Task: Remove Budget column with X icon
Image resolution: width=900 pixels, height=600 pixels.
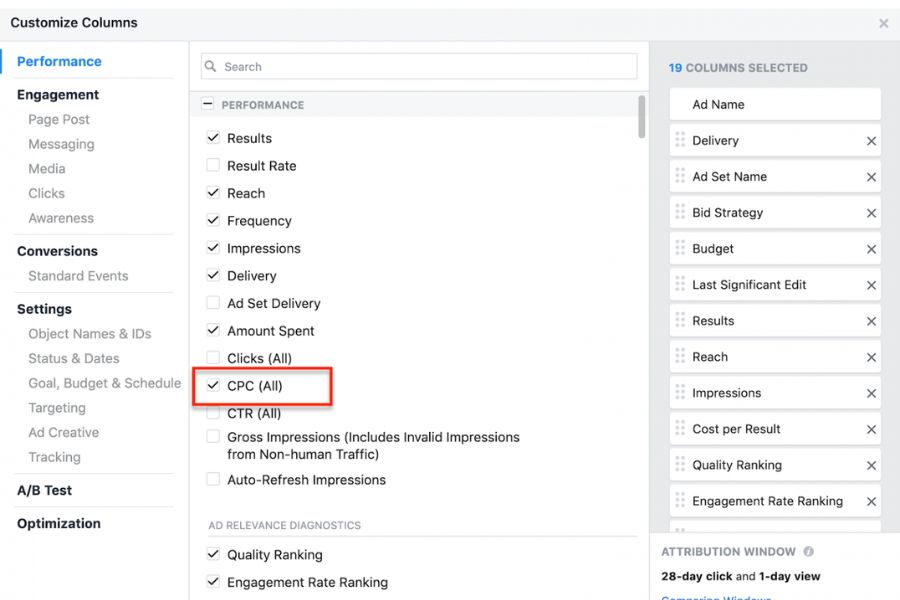Action: (x=871, y=249)
